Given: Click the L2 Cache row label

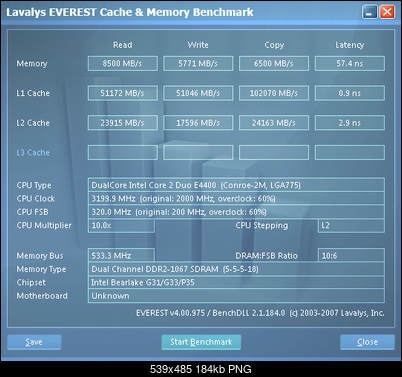Looking at the screenshot, I should [x=33, y=123].
